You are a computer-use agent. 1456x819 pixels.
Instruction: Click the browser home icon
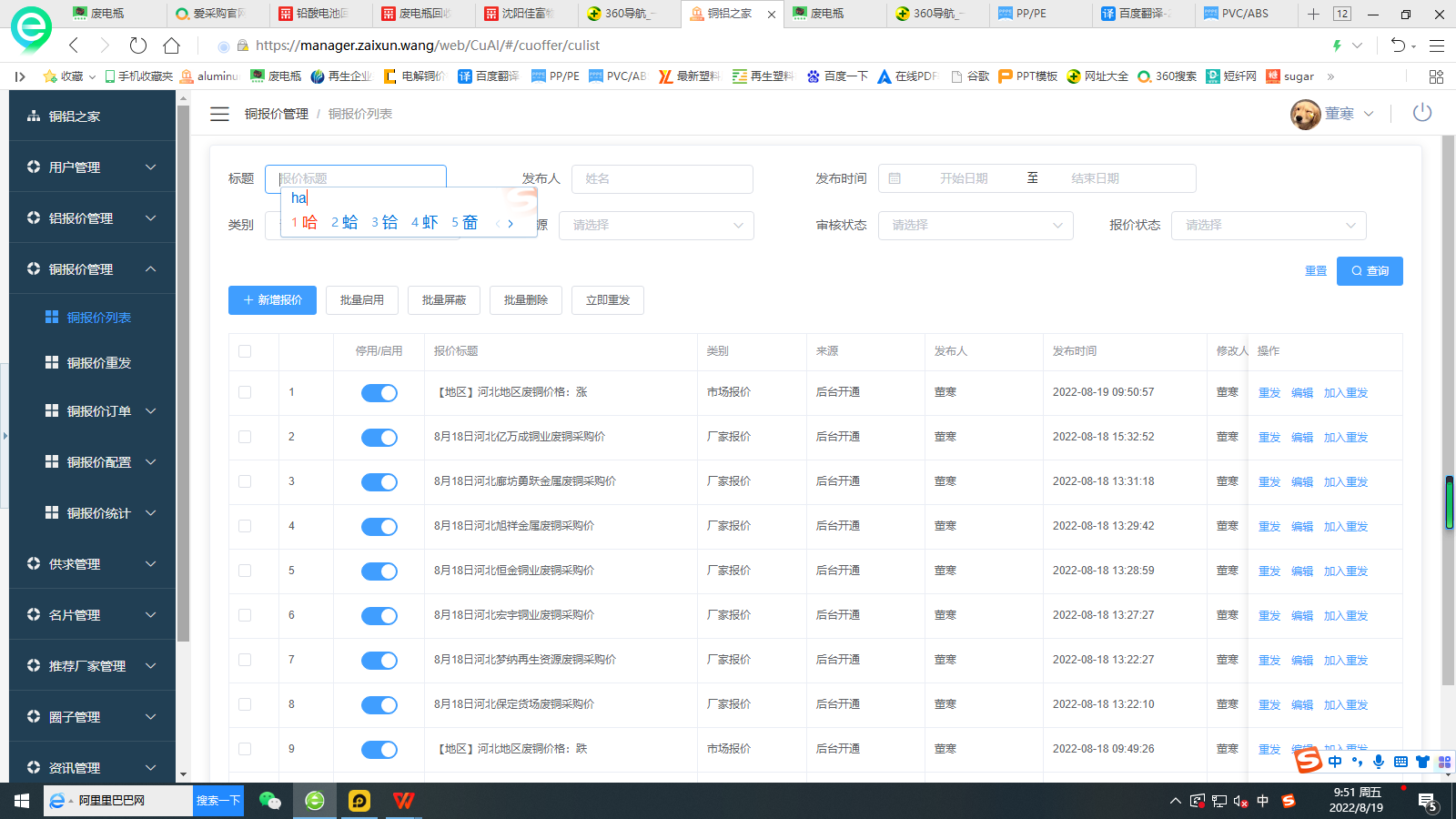click(171, 45)
